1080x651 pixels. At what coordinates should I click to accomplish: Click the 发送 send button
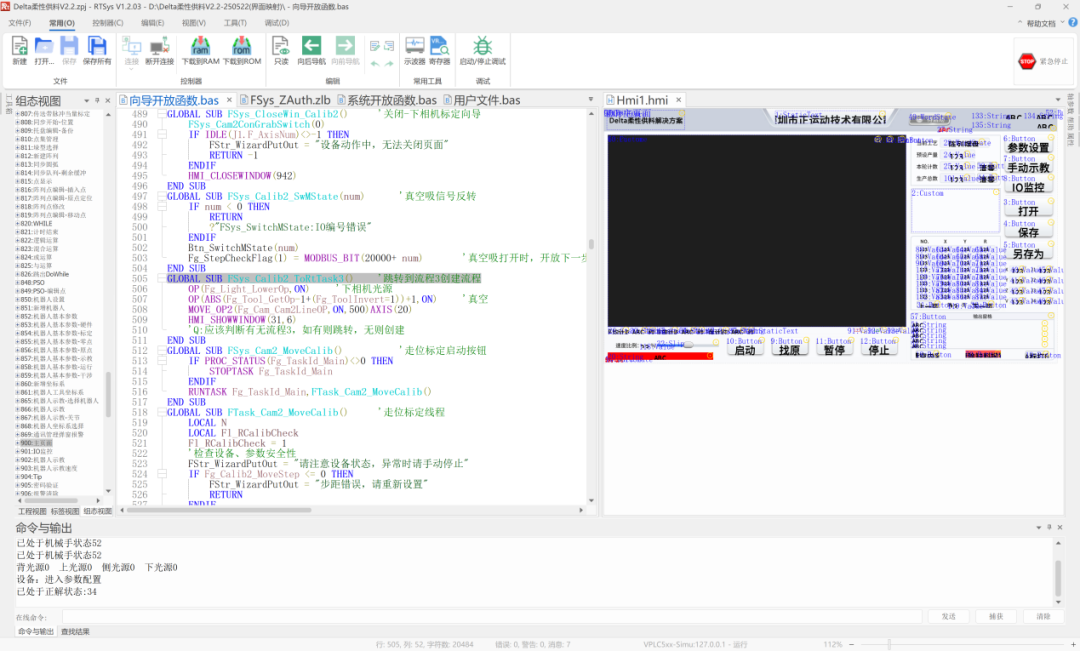948,617
